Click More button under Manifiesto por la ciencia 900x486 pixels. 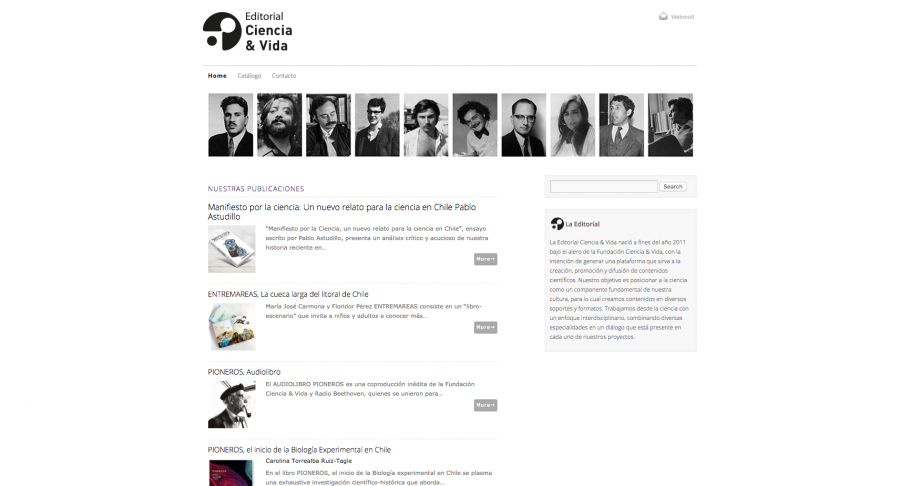pyautogui.click(x=486, y=259)
